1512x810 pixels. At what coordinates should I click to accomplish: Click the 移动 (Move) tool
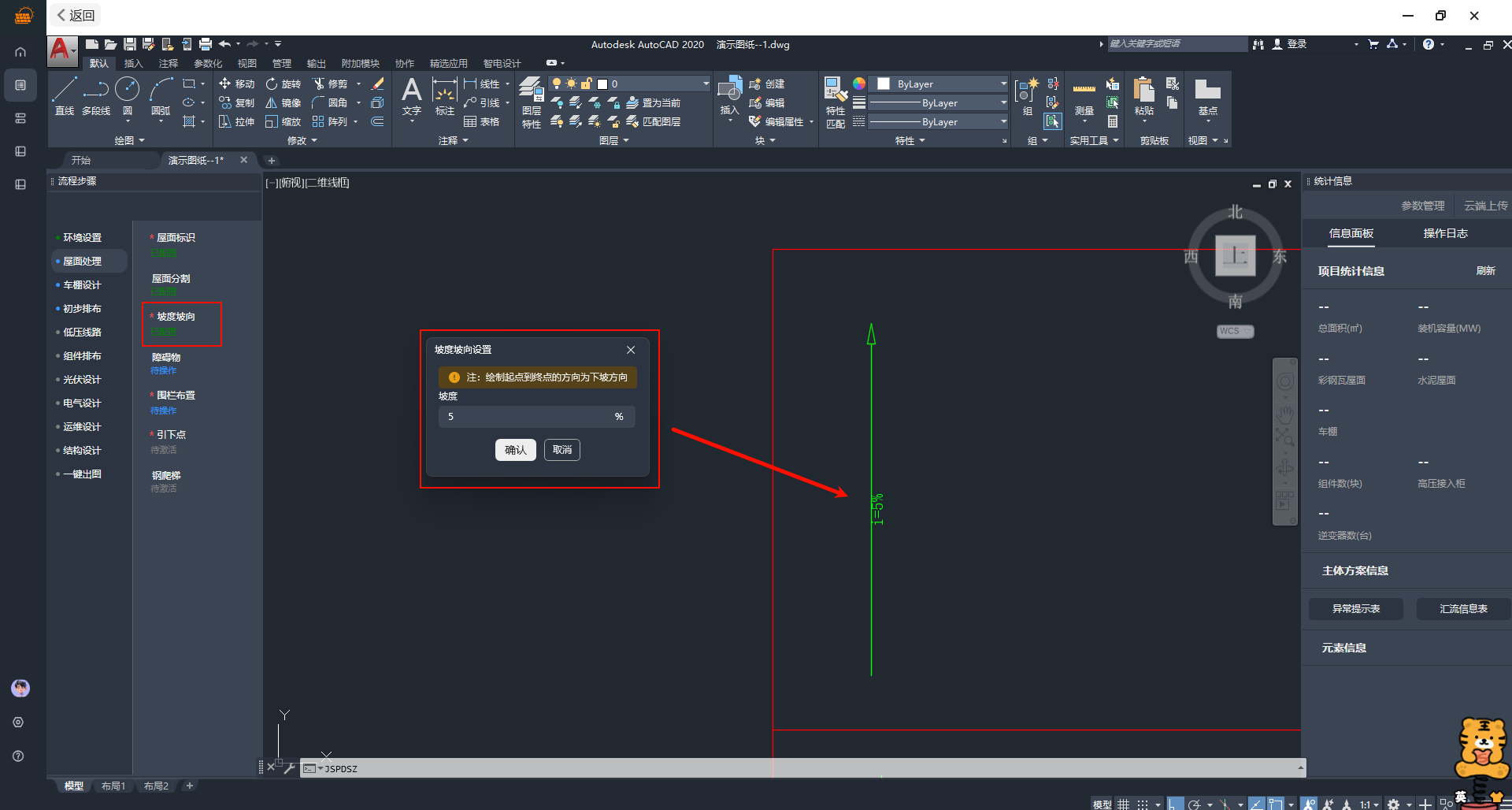[x=237, y=84]
